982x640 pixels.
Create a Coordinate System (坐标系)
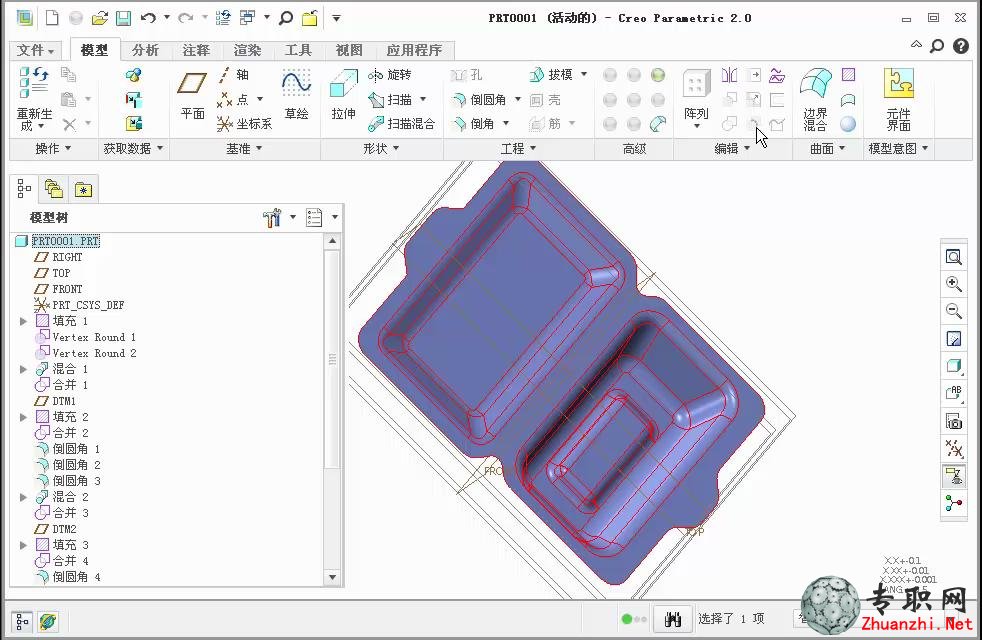[244, 124]
